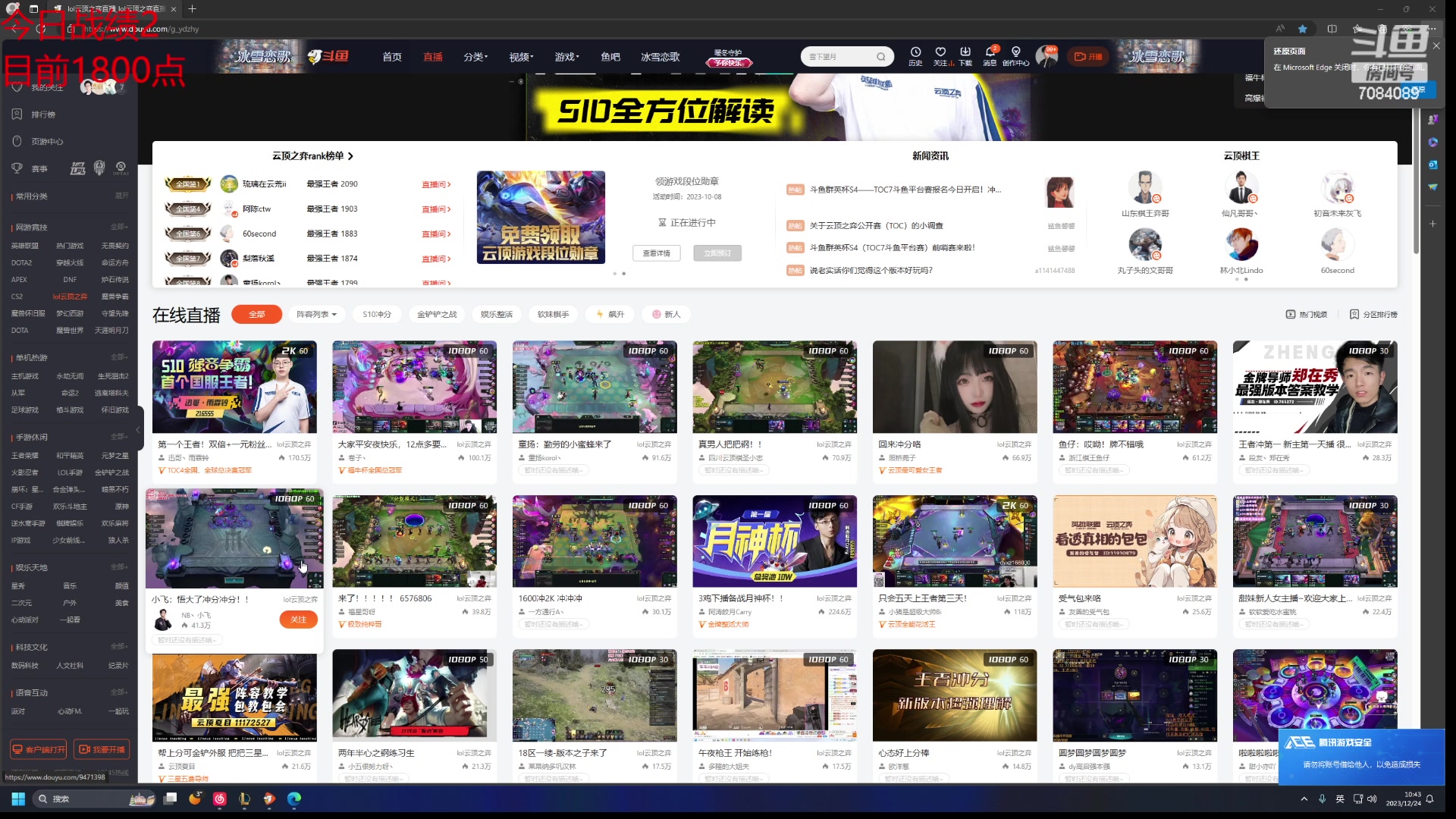
Task: Select the 娱乐整活 filter tab
Action: point(497,315)
